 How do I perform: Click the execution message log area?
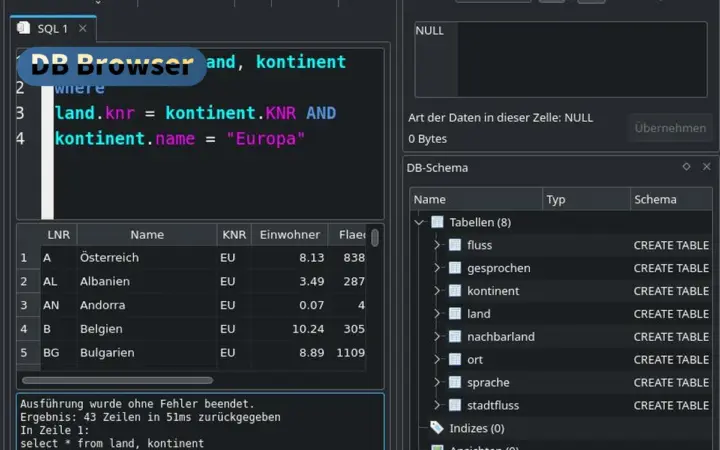(201, 422)
